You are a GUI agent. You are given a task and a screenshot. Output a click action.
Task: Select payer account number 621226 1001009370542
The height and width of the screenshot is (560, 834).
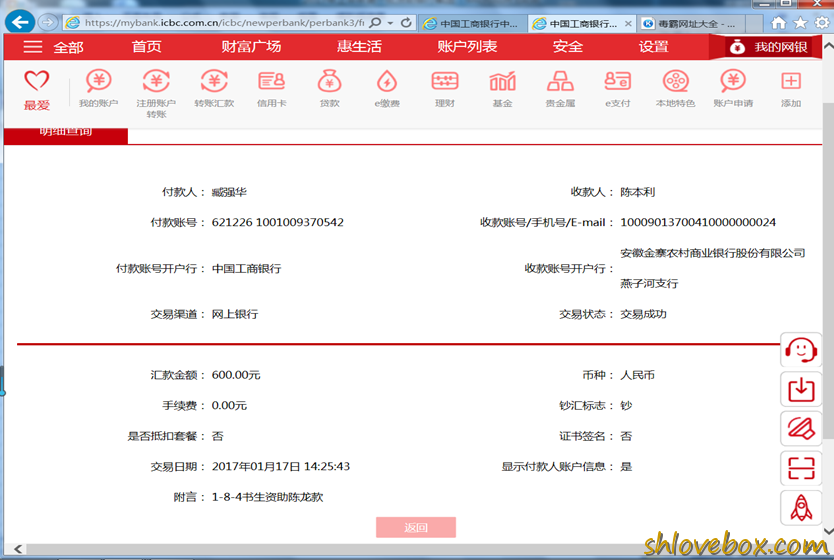278,222
